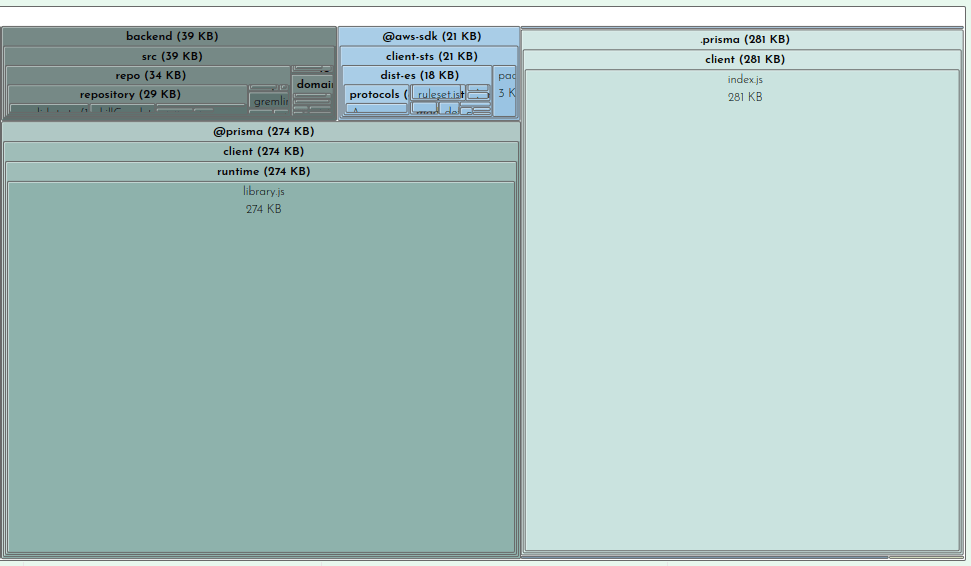The image size is (971, 566).
Task: Open the client (274 KB) node under @prisma
Action: click(262, 151)
